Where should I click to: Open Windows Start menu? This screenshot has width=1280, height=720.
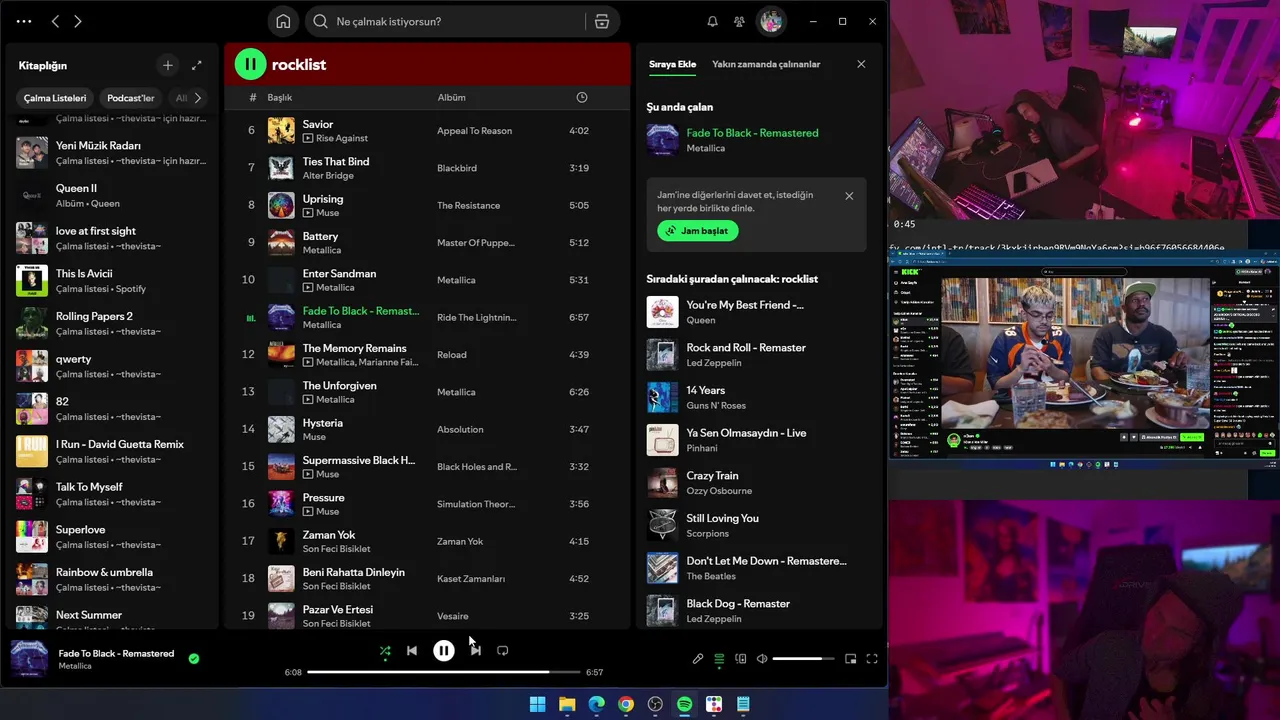tap(537, 704)
